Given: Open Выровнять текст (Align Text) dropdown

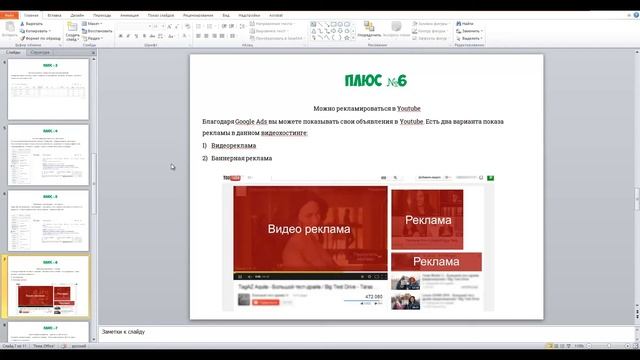Looking at the screenshot, I should [269, 31].
